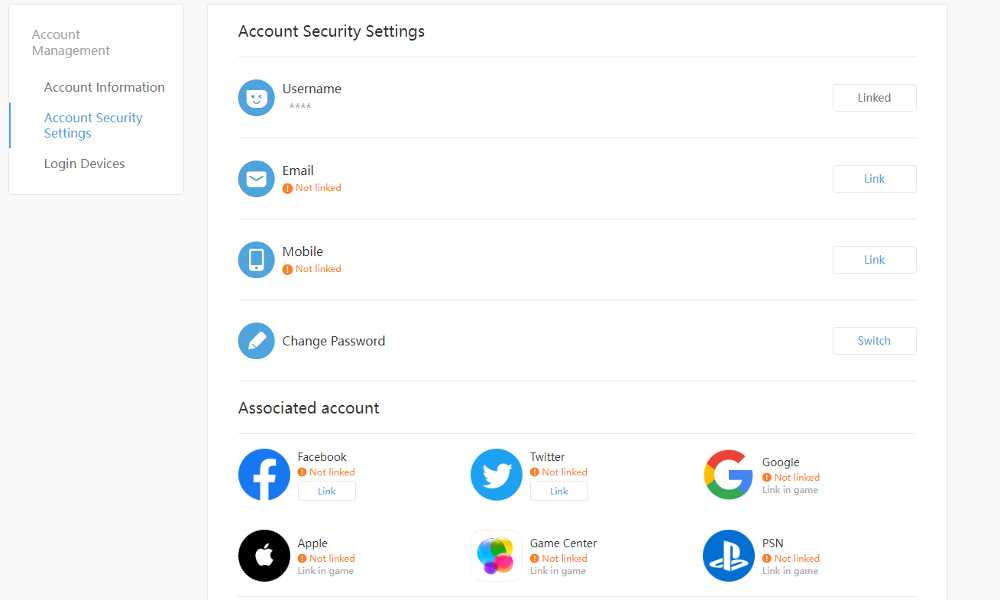Click the Switch button for Change Password

point(874,340)
